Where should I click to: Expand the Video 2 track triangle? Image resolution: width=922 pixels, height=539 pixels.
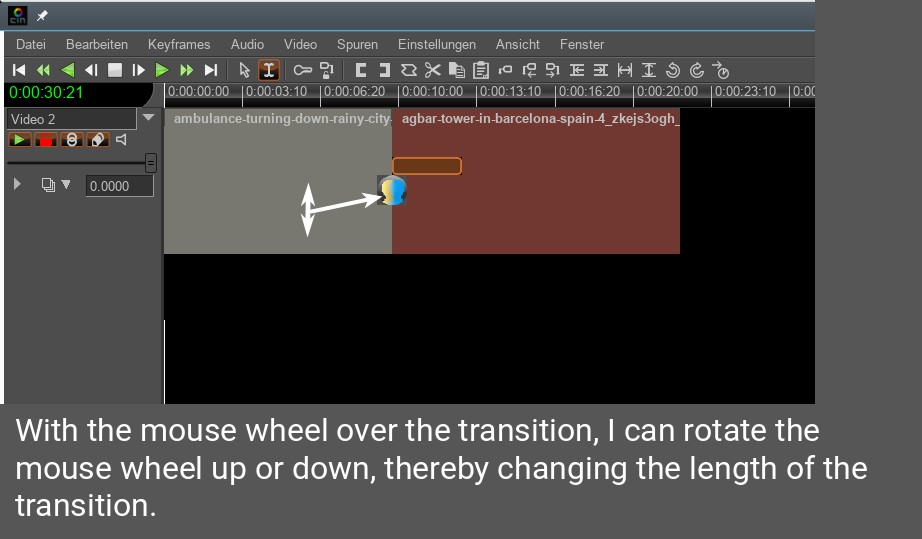17,184
